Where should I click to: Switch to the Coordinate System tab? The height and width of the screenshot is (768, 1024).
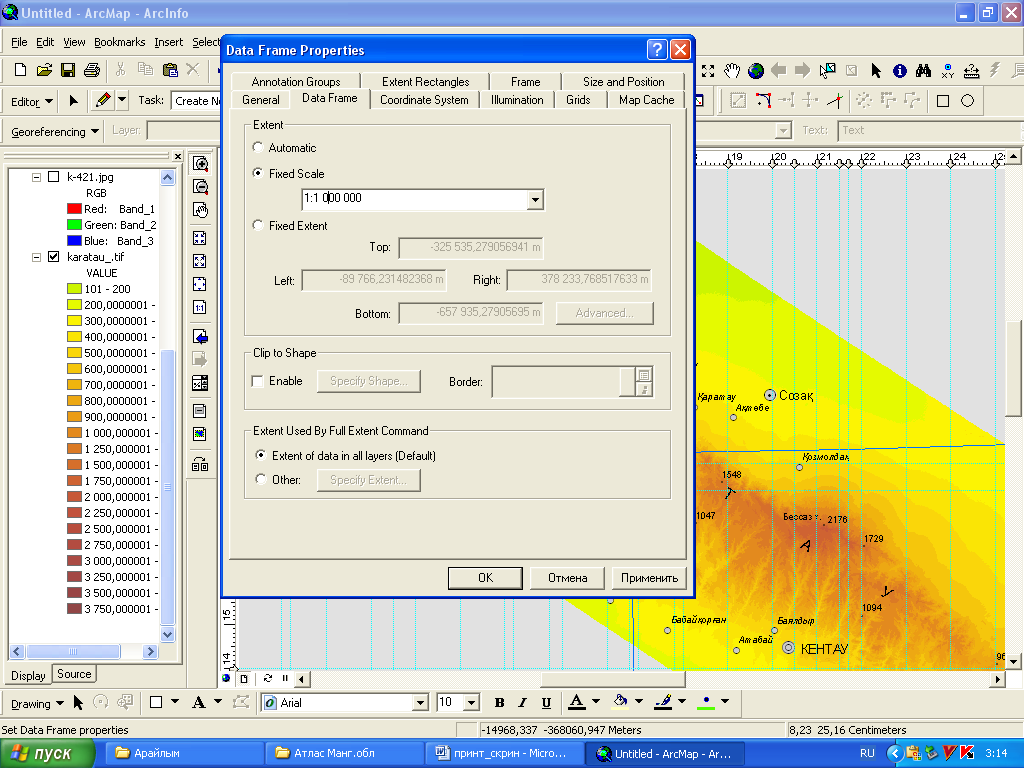point(424,100)
